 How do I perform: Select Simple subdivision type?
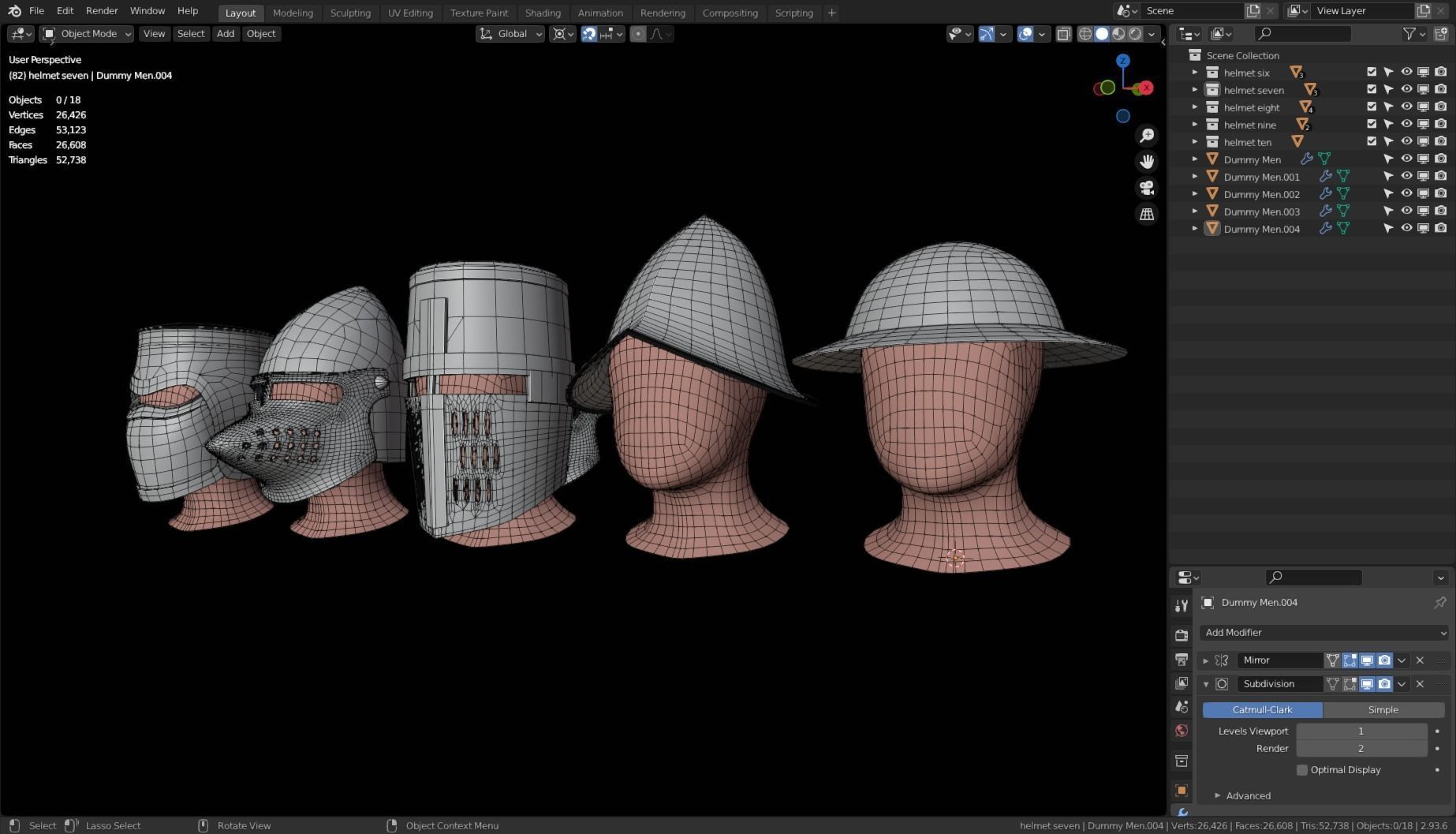click(x=1383, y=710)
